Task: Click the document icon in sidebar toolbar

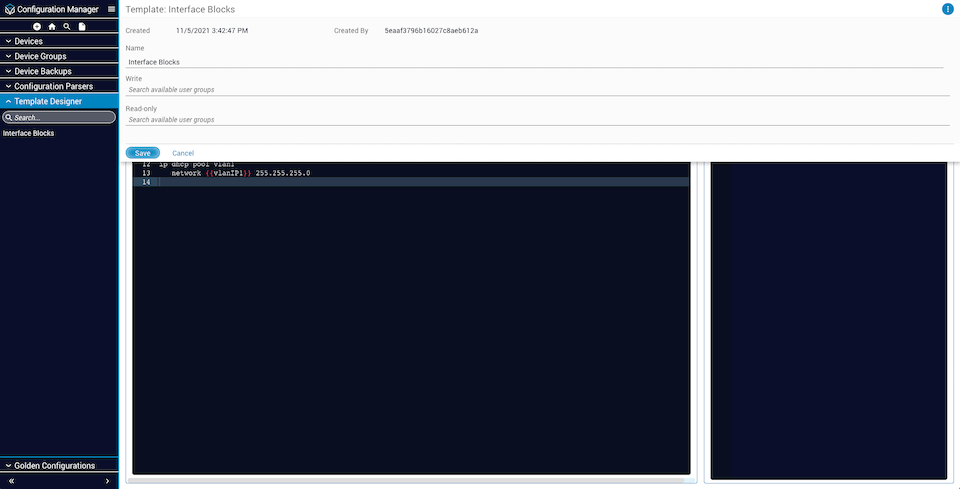Action: [82, 26]
